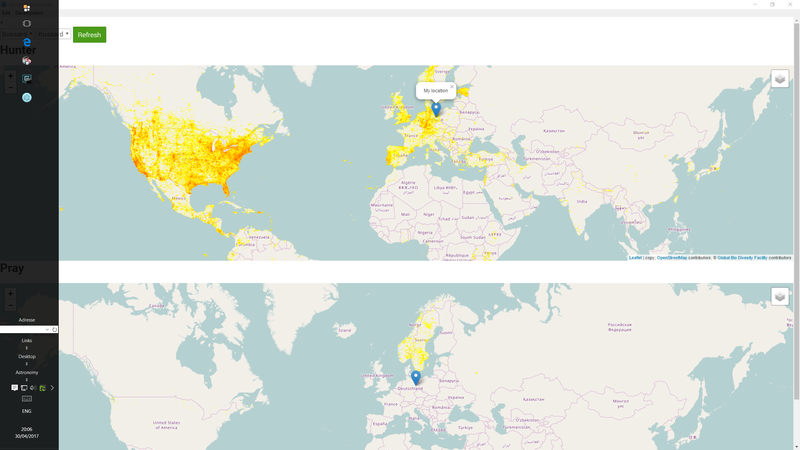Click the volume speaker tray icon
This screenshot has width=800, height=450.
tap(33, 387)
